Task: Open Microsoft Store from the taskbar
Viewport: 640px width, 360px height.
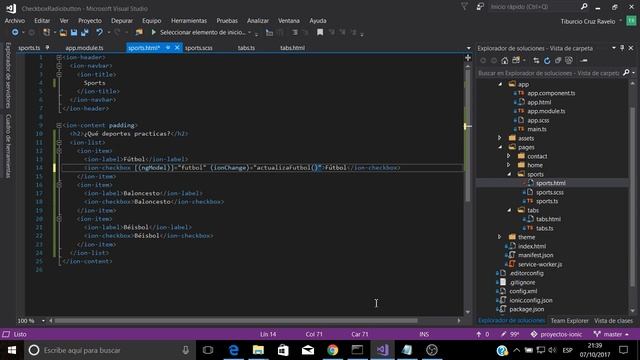Action: coord(283,350)
